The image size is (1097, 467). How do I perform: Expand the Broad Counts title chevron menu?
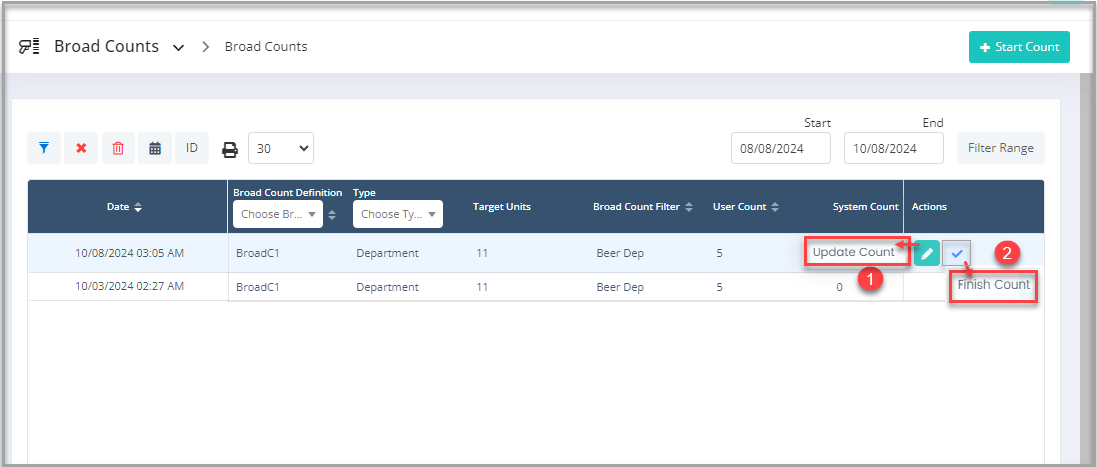click(x=178, y=47)
